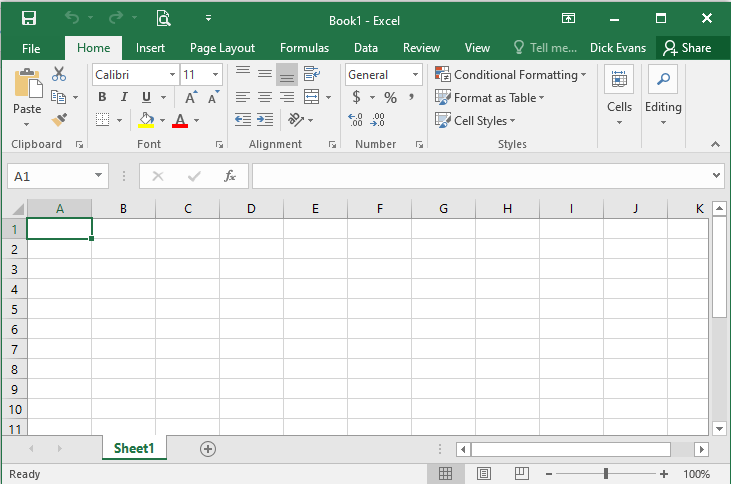Image resolution: width=731 pixels, height=484 pixels.
Task: Open the font size dropdown showing 11
Action: [215, 75]
